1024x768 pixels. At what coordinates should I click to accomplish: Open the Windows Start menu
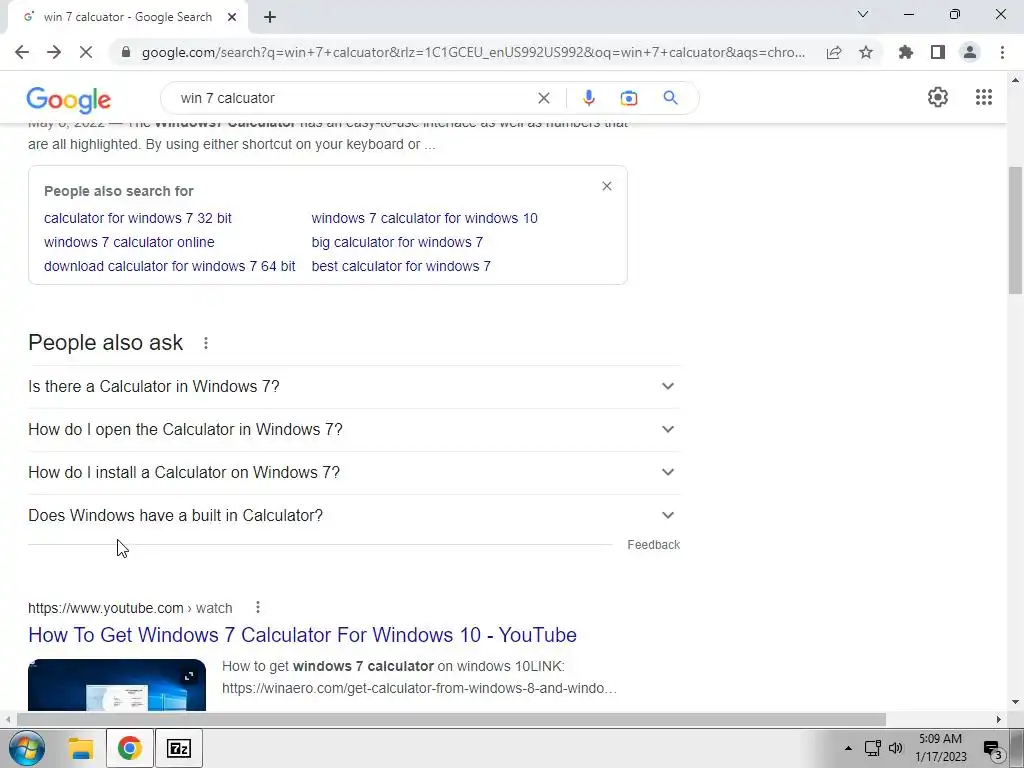27,748
